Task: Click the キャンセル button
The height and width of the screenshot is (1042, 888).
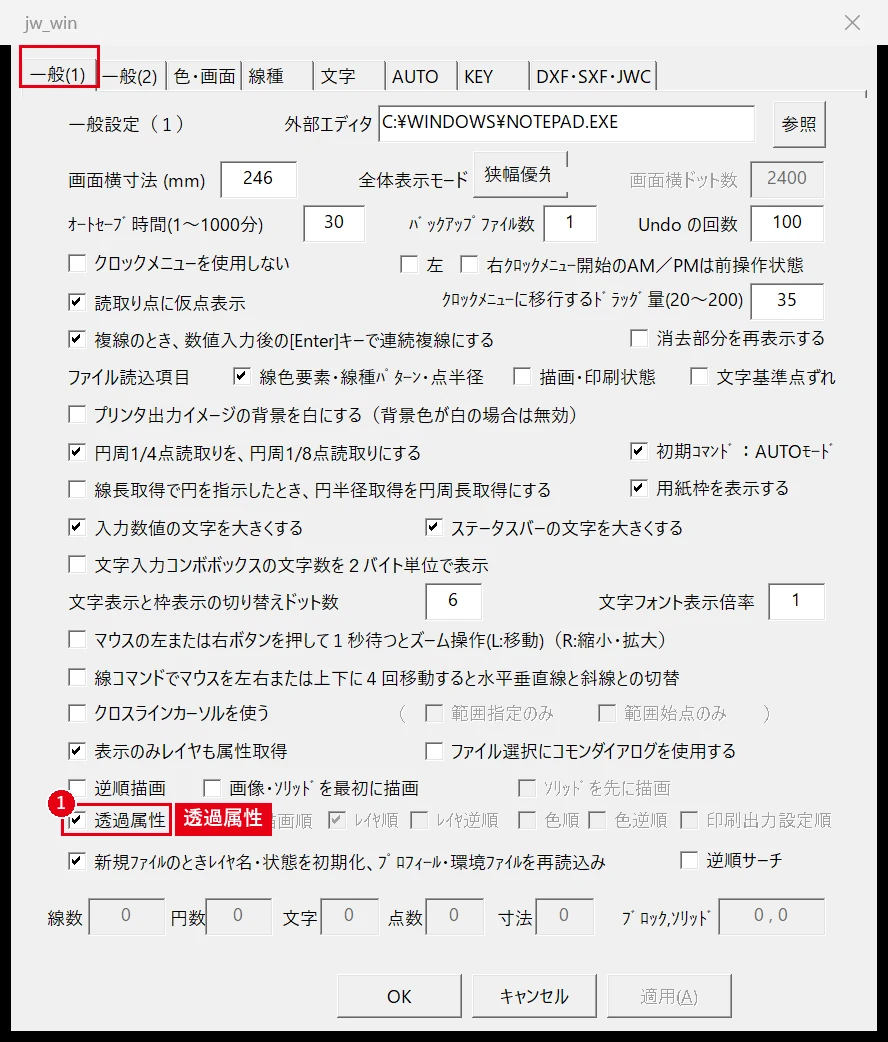Action: (534, 996)
